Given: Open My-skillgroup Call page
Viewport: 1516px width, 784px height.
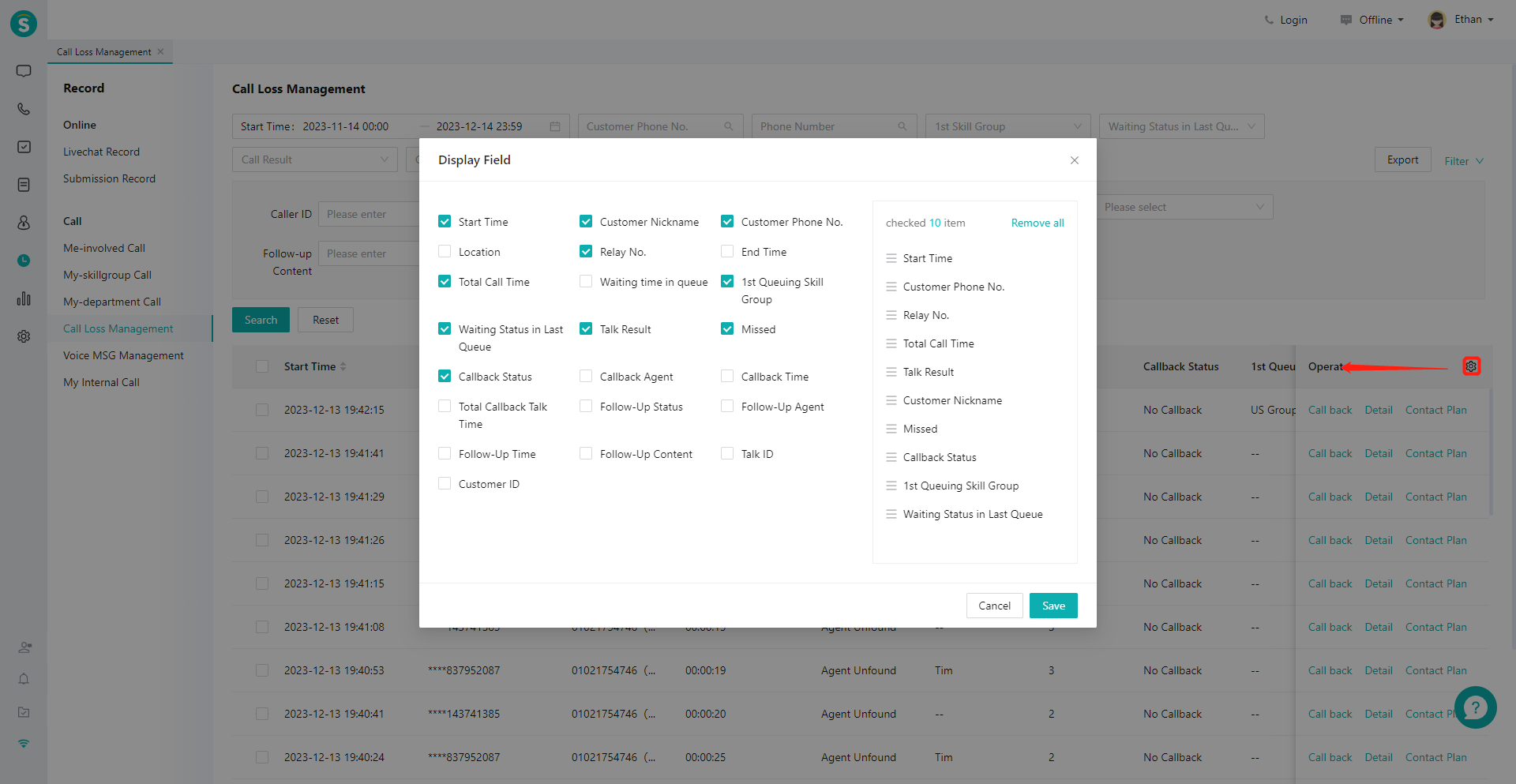Looking at the screenshot, I should tap(107, 275).
